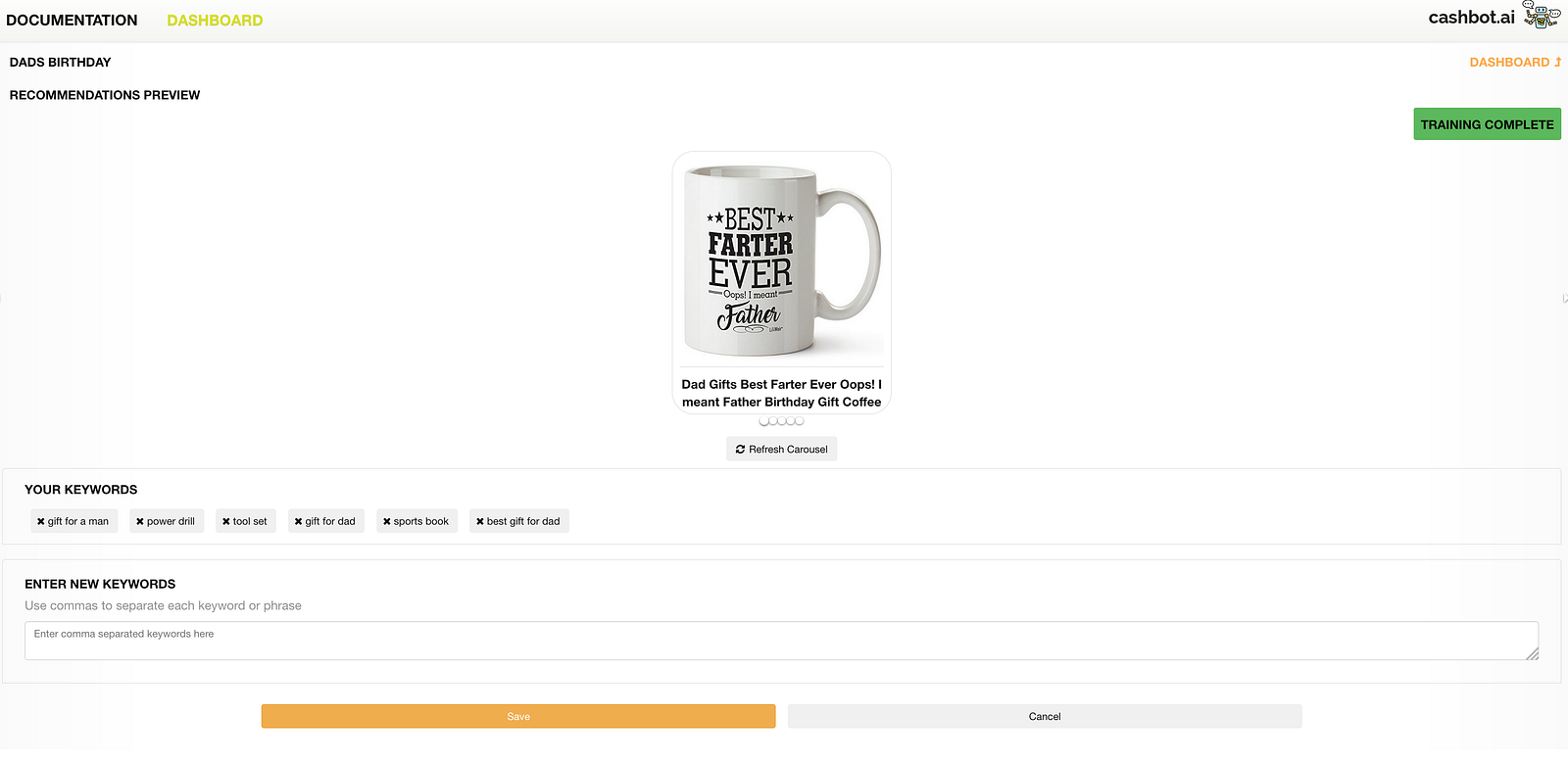Select the last carousel pagination dot

pyautogui.click(x=800, y=421)
